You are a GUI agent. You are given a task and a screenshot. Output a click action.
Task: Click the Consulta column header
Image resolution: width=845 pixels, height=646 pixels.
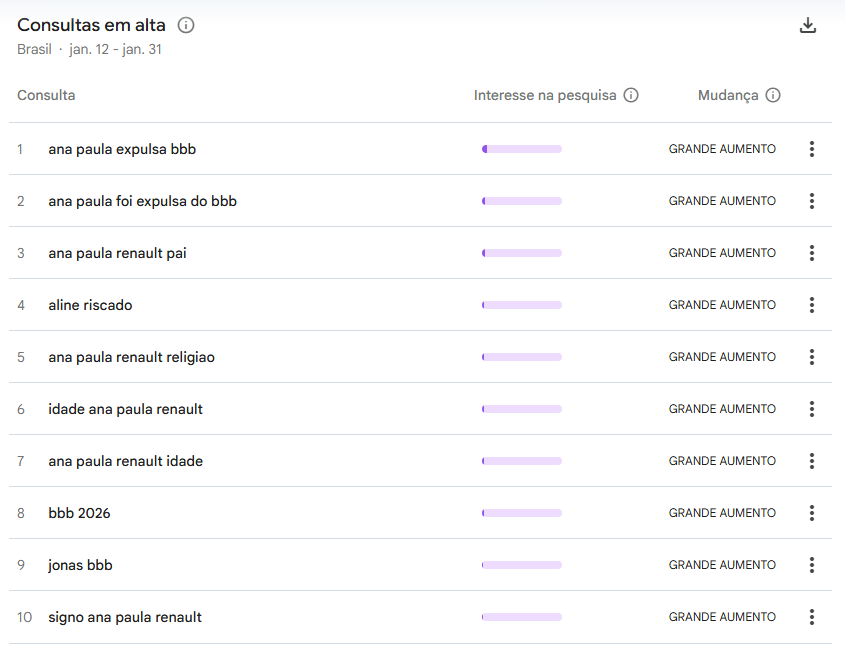click(46, 95)
